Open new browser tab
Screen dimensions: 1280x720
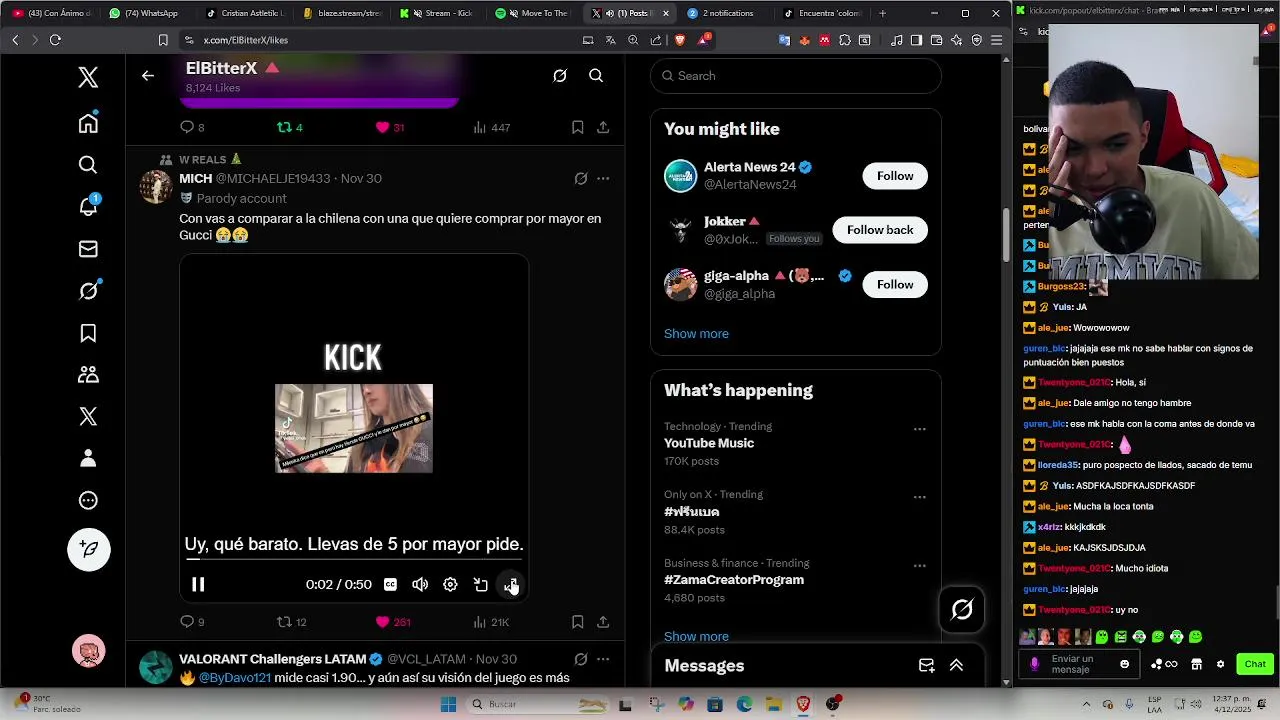pyautogui.click(x=882, y=13)
